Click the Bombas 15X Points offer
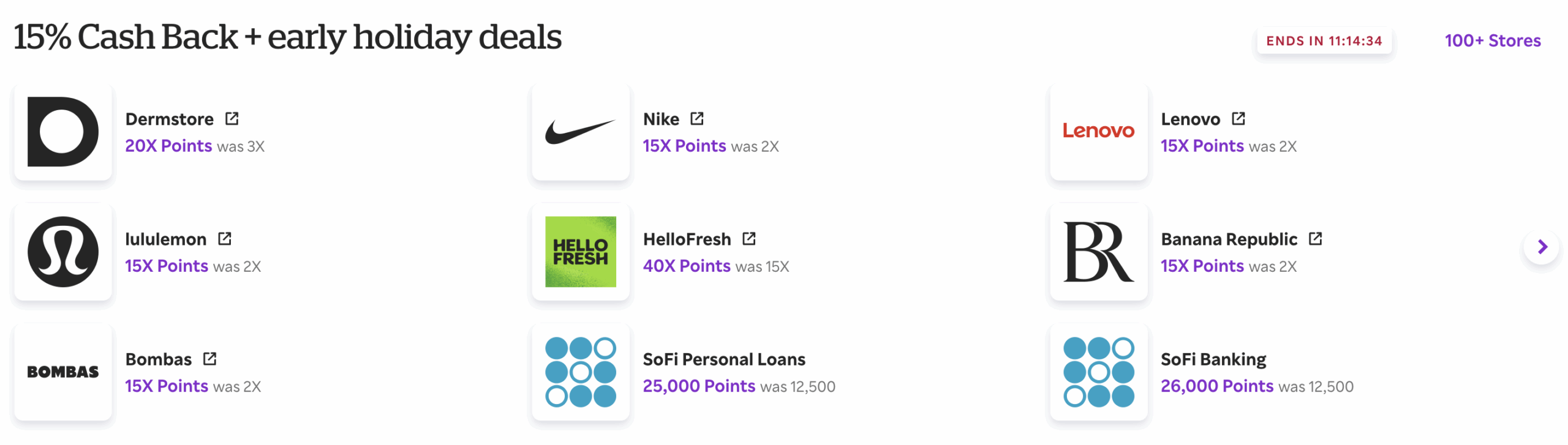The height and width of the screenshot is (445, 1568). (x=167, y=386)
